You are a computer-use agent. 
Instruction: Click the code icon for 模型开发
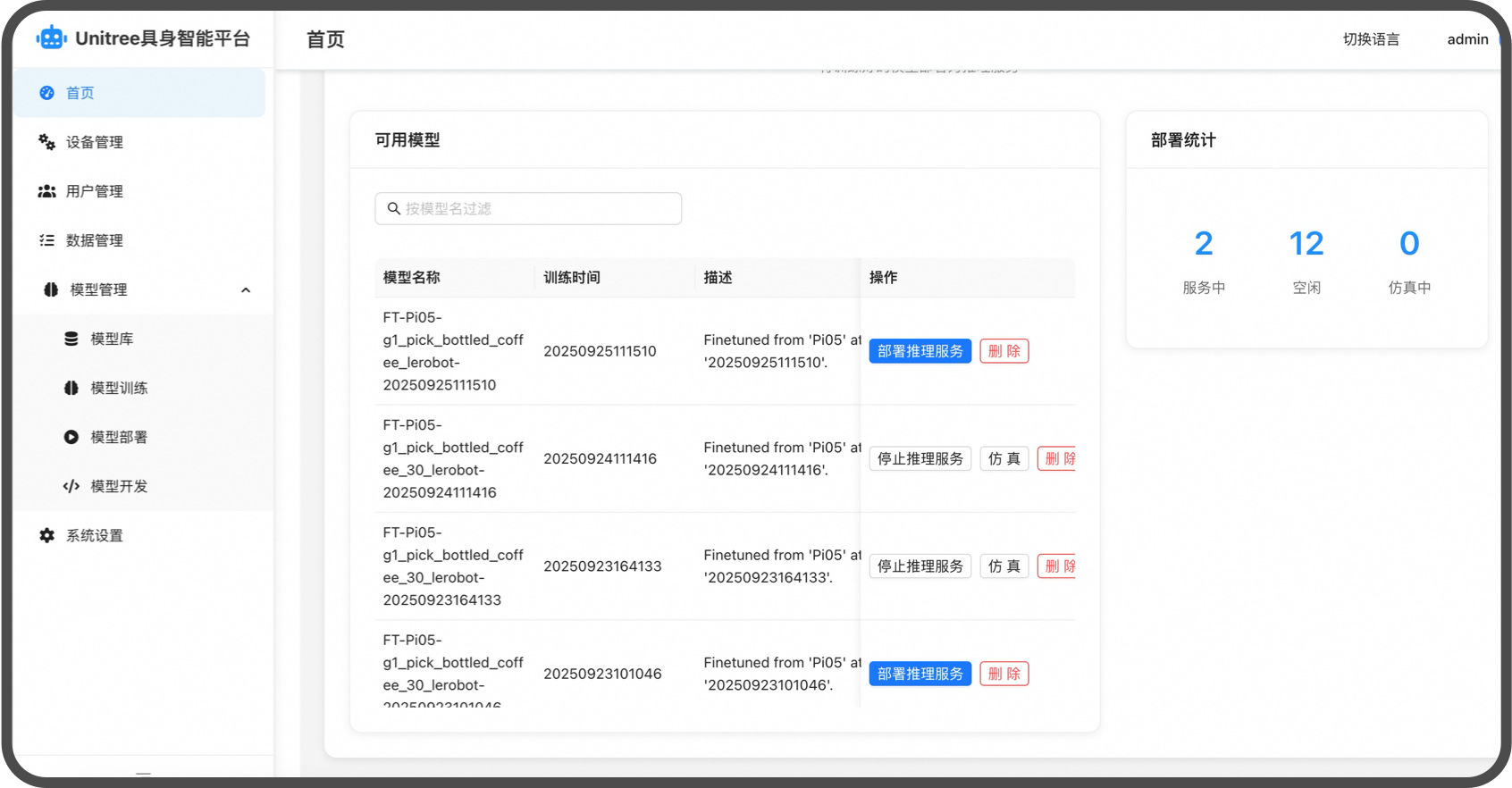[71, 486]
